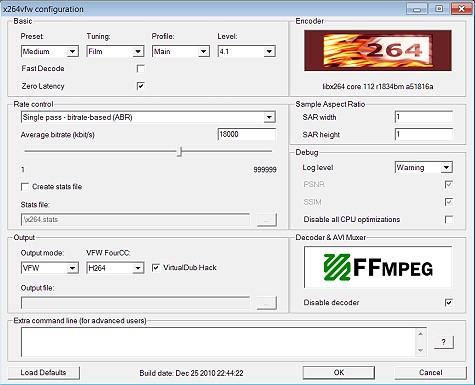Click the Output file browse button
This screenshot has height=385, width=475.
[x=266, y=303]
